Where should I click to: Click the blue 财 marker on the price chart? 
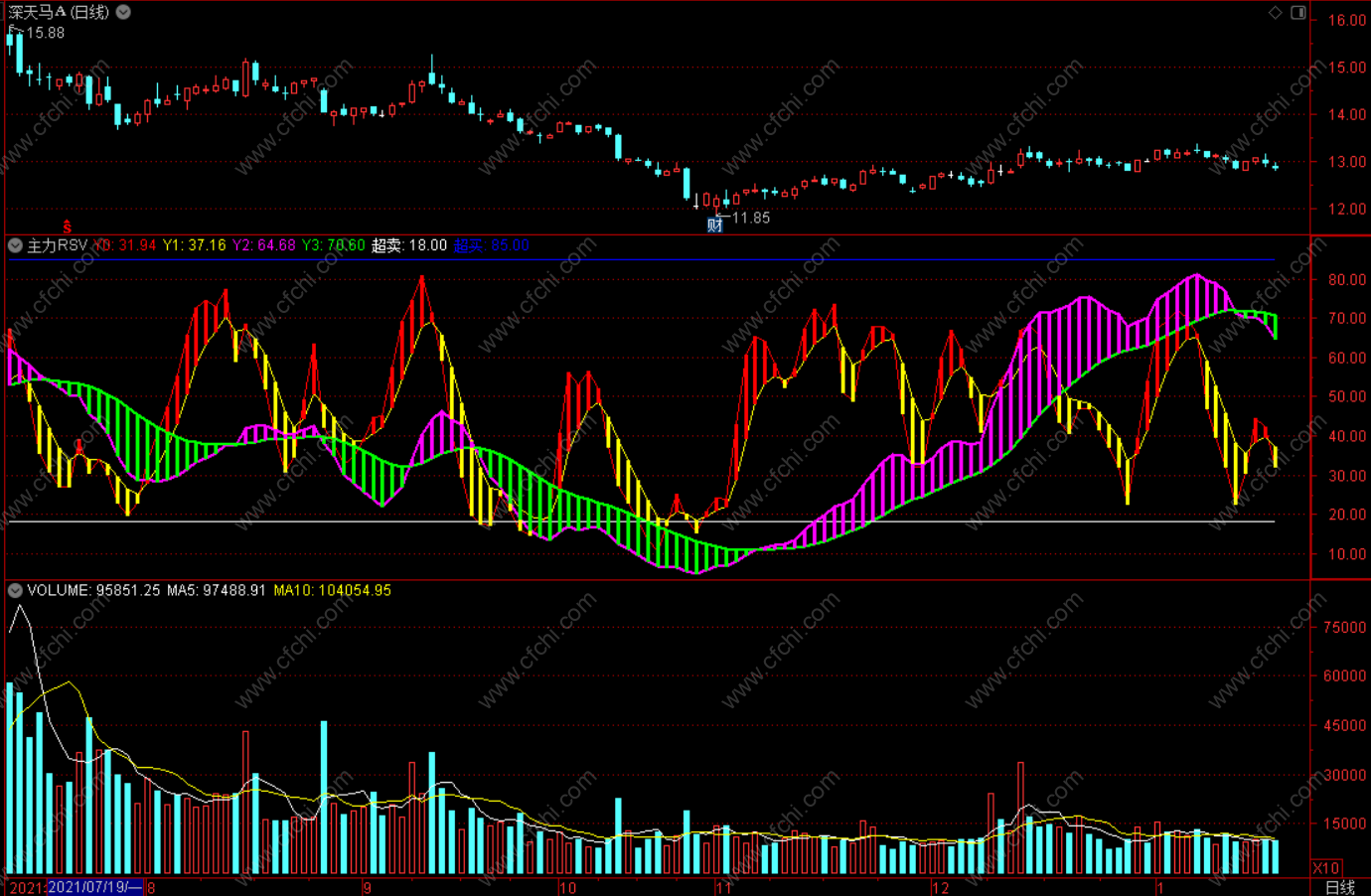point(714,225)
